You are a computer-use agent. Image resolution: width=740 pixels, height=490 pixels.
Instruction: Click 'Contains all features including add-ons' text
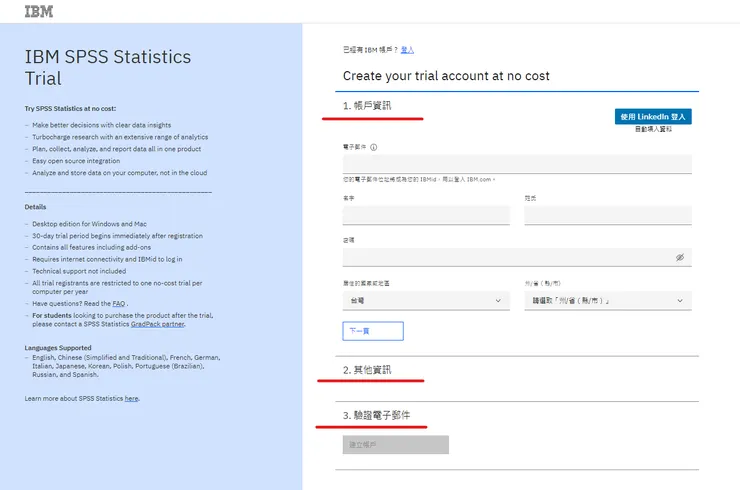(92, 247)
